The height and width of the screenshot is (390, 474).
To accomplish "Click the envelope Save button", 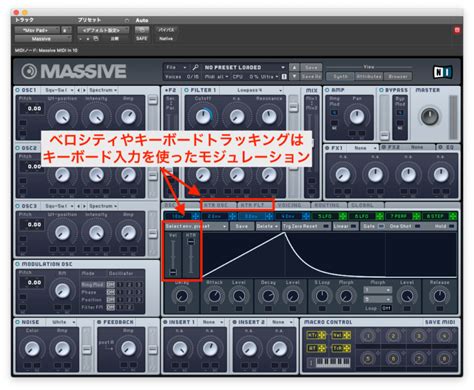I will click(242, 226).
